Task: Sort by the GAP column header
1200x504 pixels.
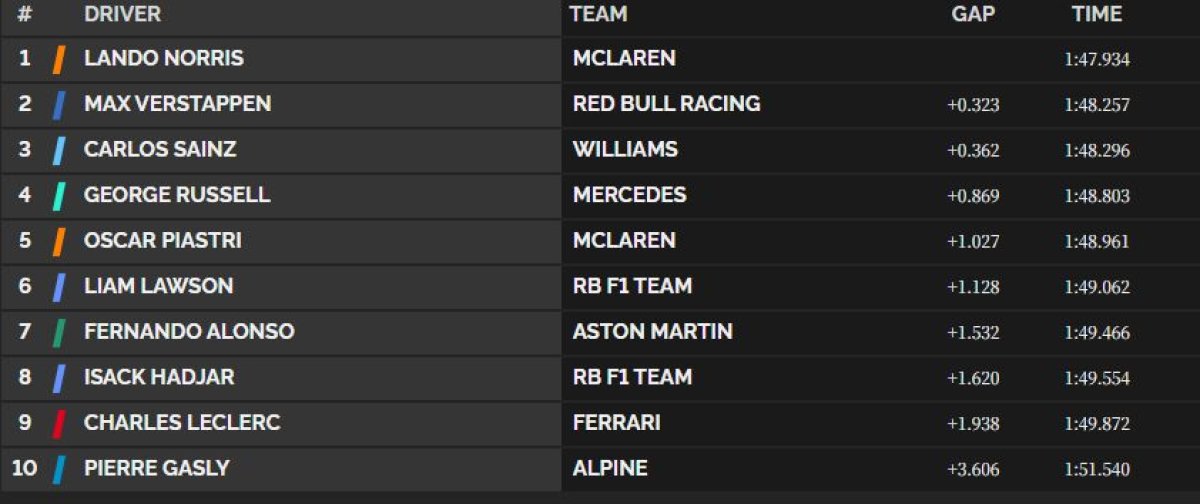Action: click(973, 14)
